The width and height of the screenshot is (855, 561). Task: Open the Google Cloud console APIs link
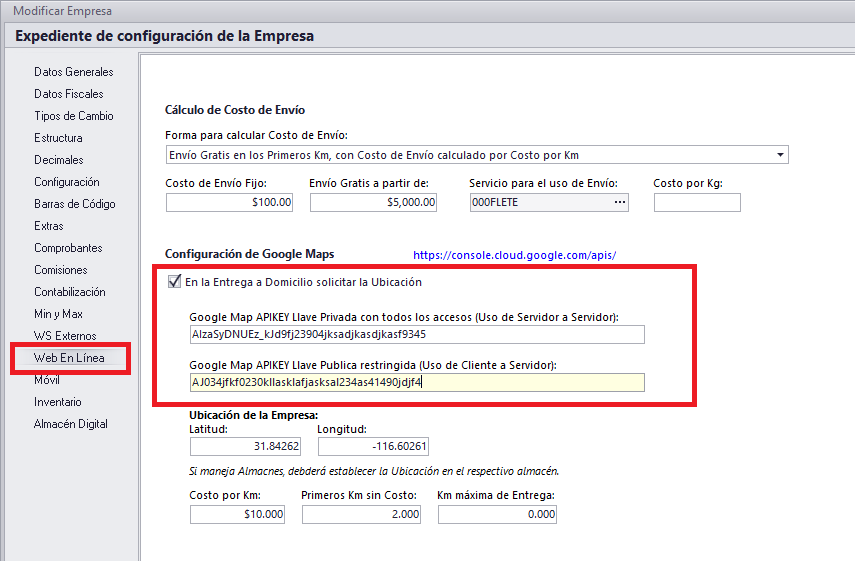(514, 255)
